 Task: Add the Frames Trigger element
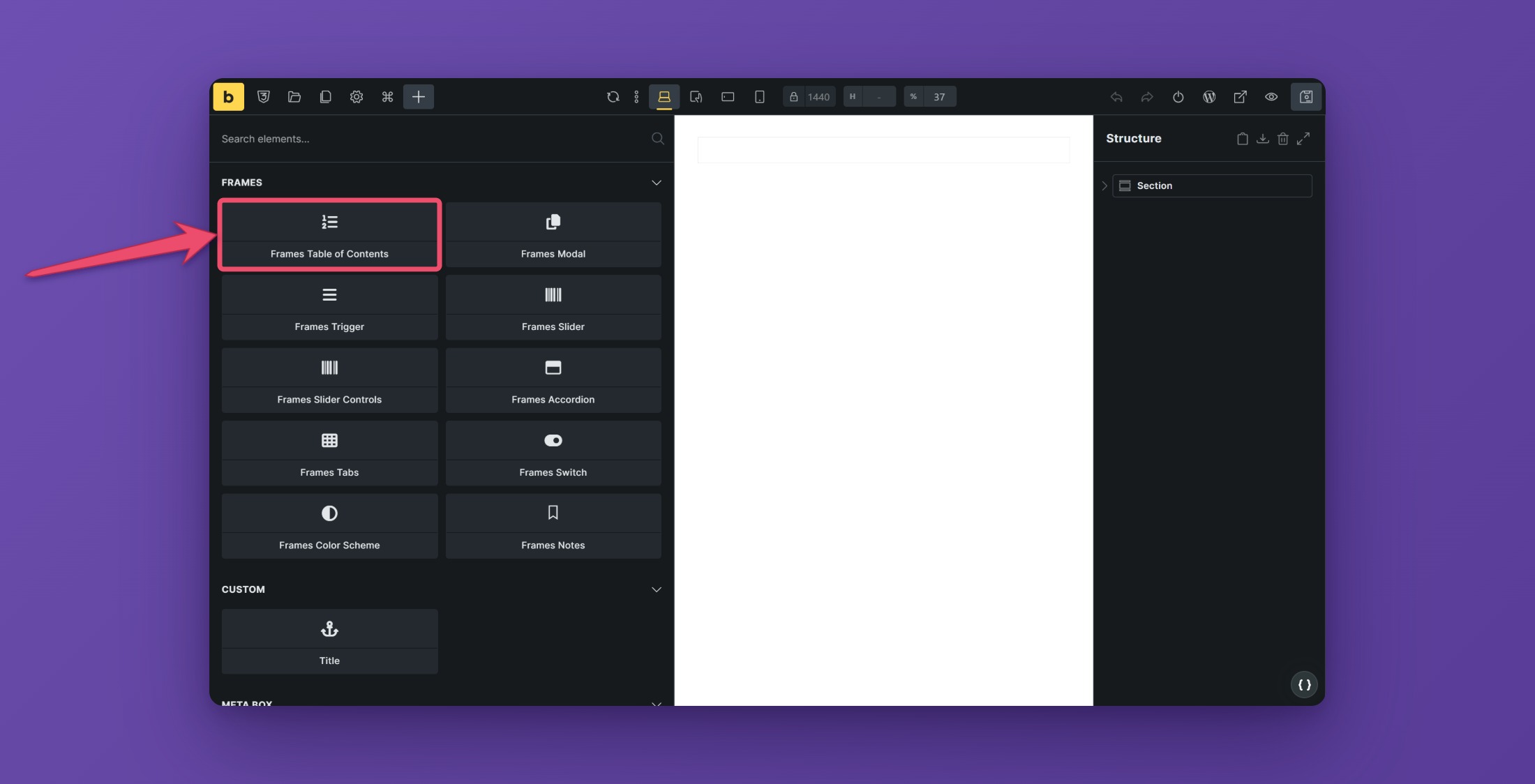click(329, 308)
